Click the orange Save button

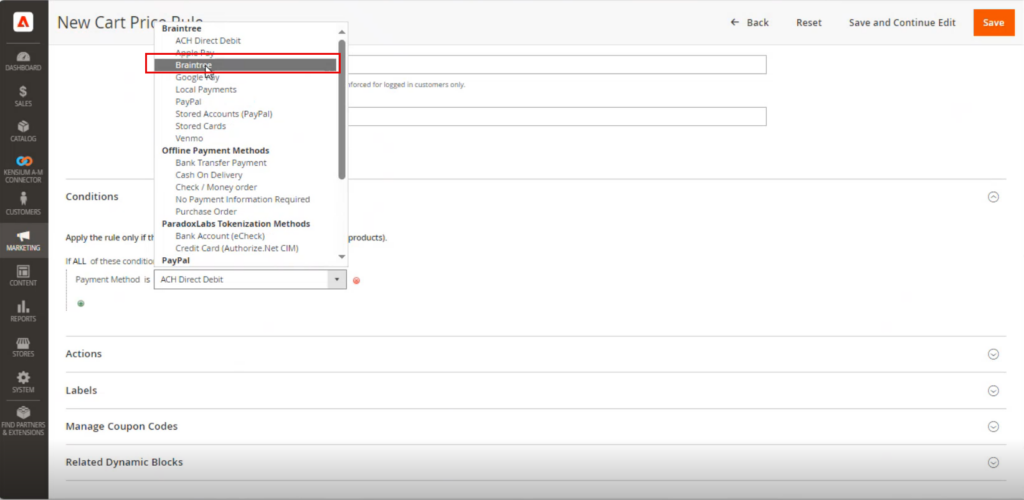[993, 22]
